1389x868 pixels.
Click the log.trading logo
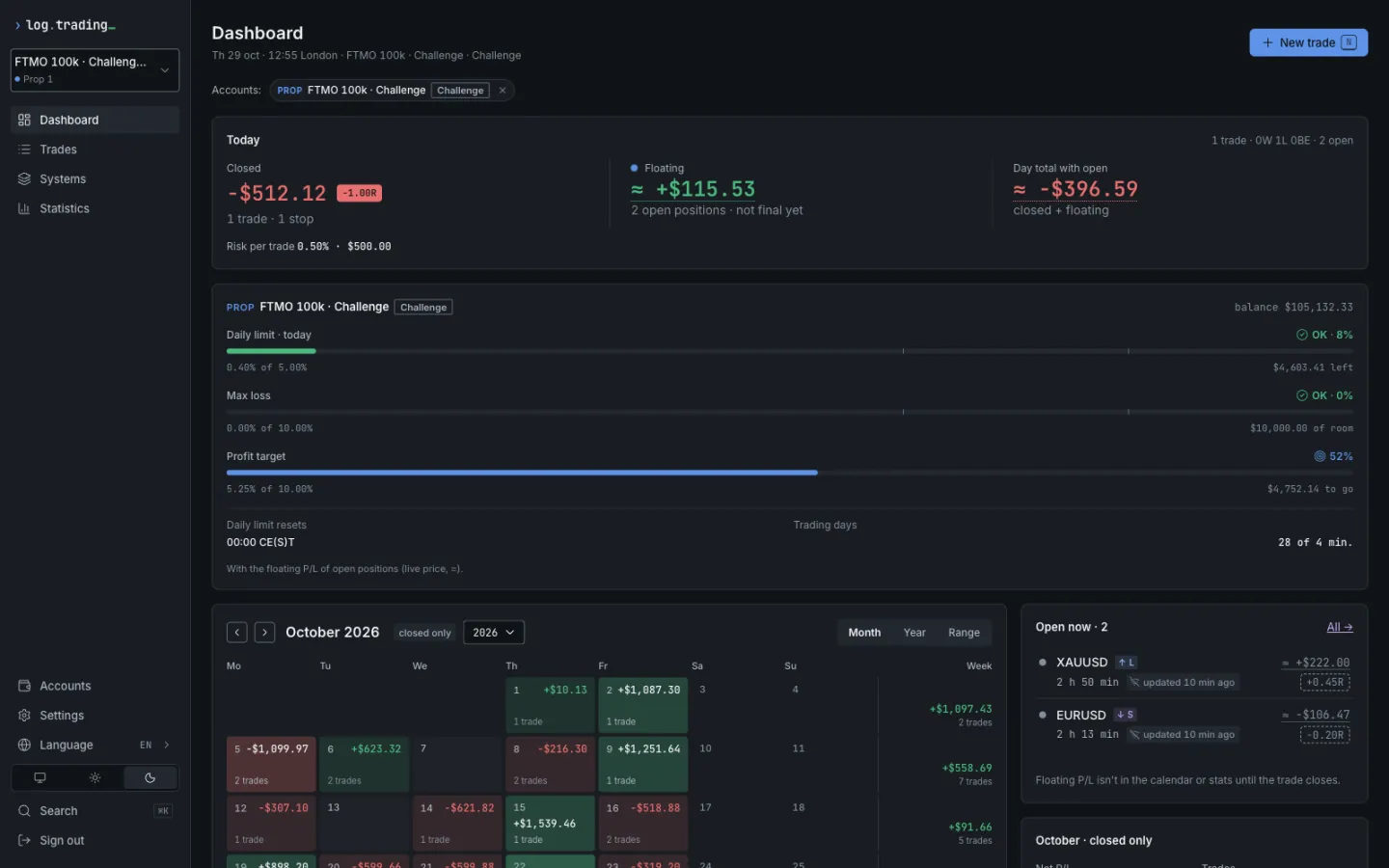tap(65, 25)
